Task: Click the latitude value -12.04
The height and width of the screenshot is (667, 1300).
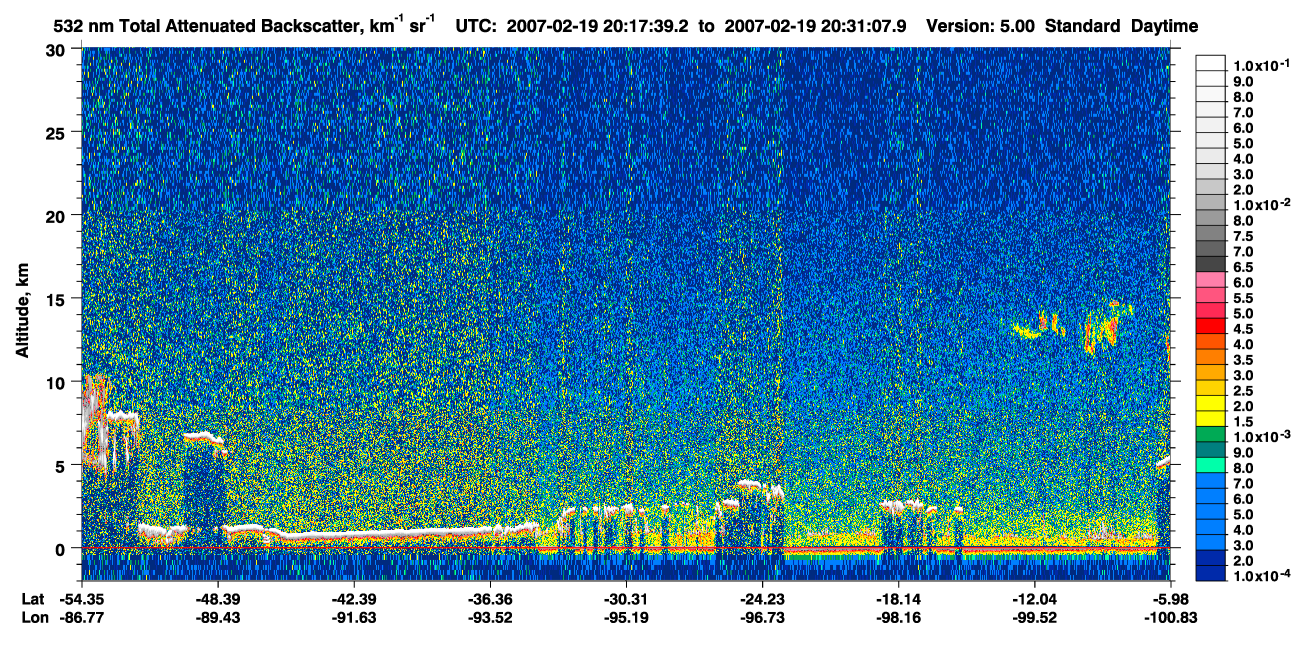Action: [x=1034, y=598]
